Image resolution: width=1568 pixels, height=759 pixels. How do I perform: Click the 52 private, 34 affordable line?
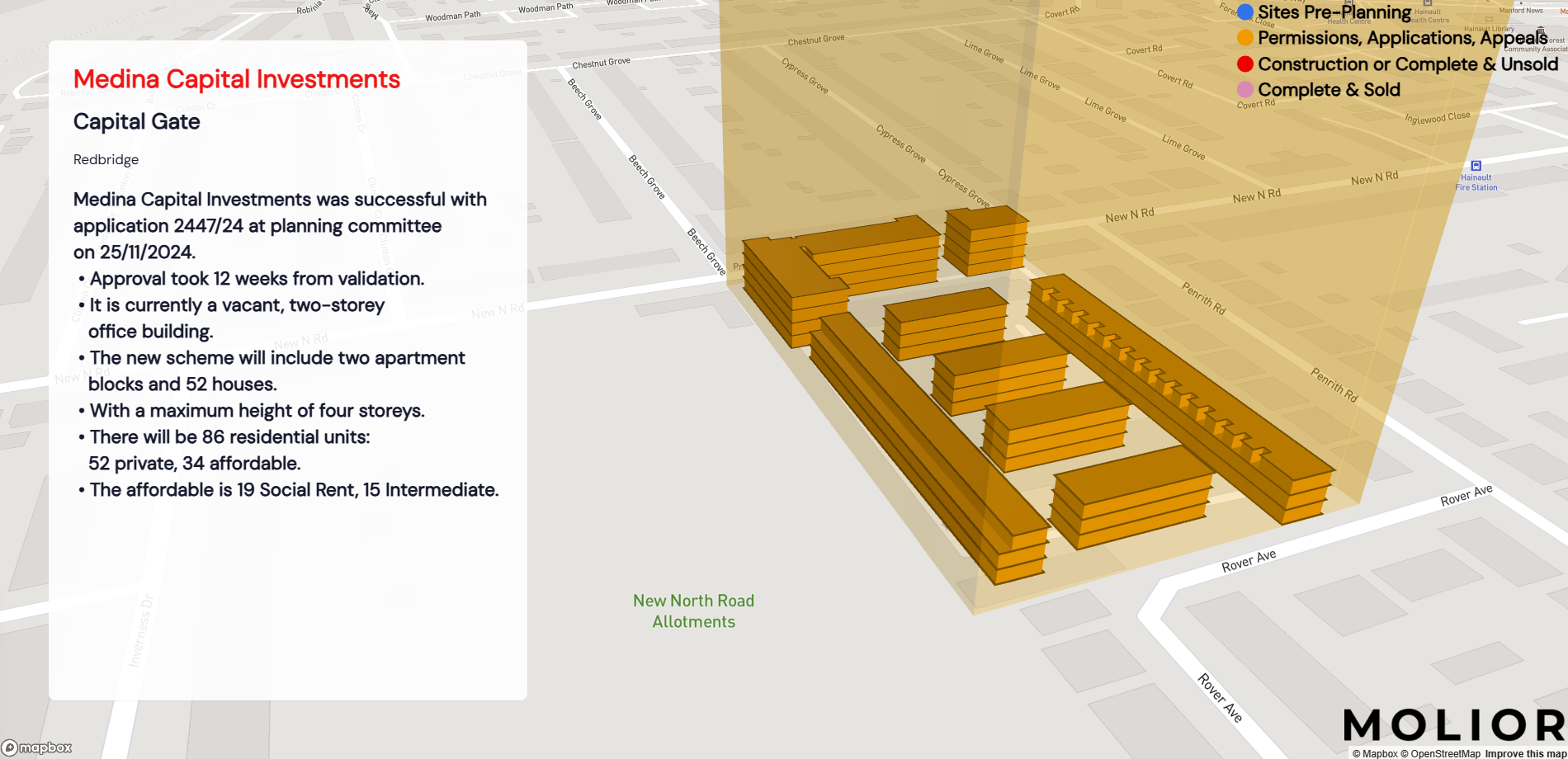coord(195,464)
